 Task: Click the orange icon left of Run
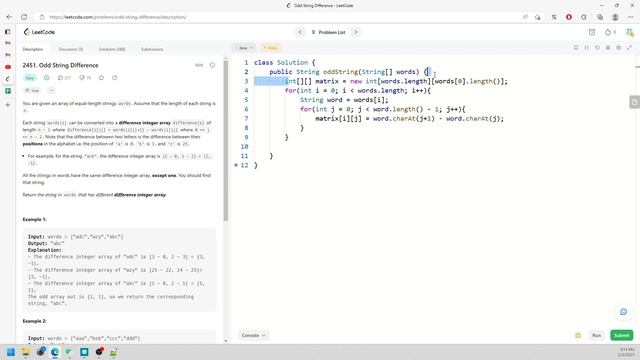point(578,335)
